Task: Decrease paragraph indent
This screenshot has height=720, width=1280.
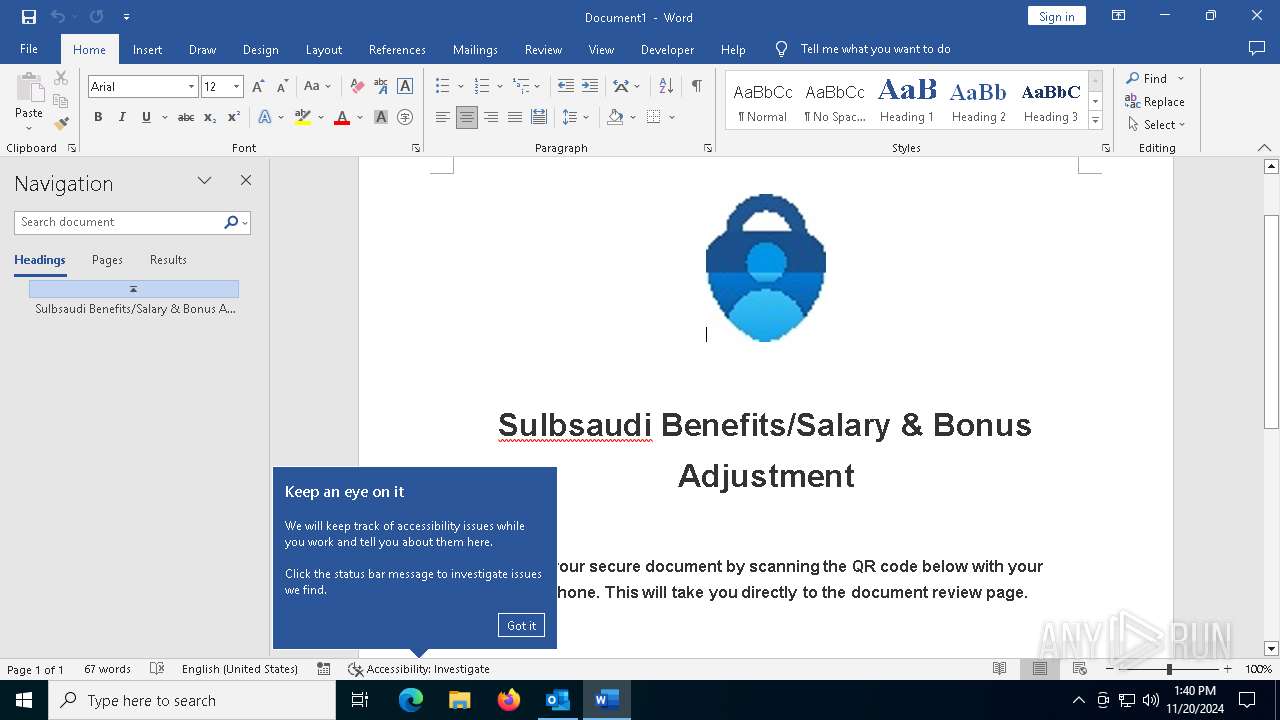Action: pyautogui.click(x=566, y=87)
